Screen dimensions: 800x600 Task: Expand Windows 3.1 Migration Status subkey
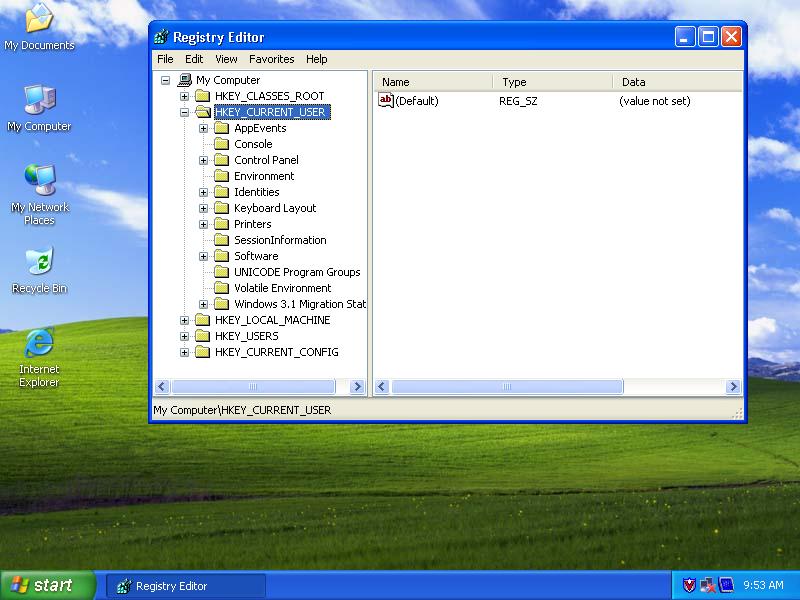[x=203, y=305]
